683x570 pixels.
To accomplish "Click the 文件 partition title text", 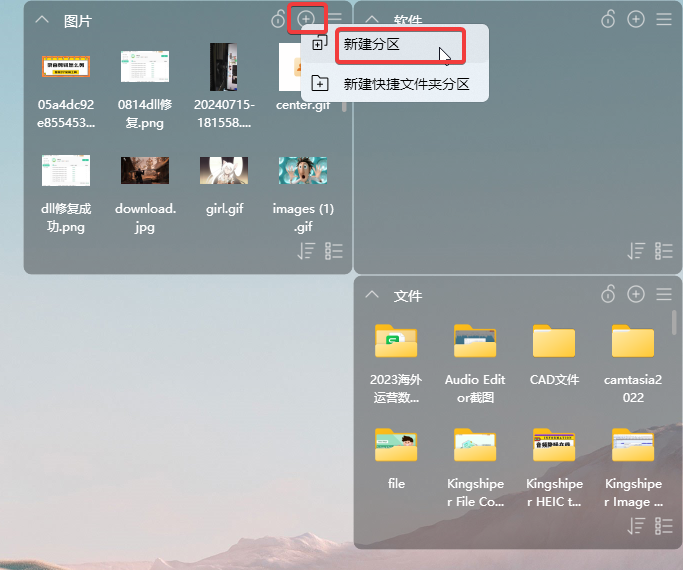I will point(408,296).
